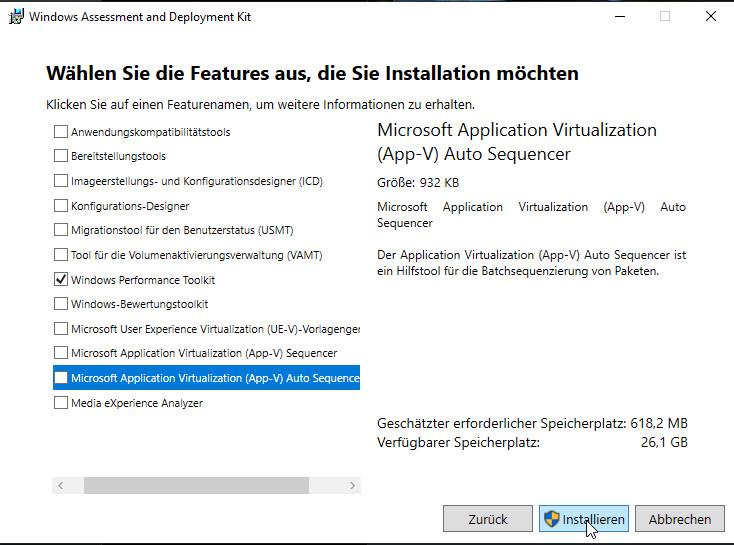Toggle Konfigurations-Designer checkbox
The image size is (734, 545).
click(x=61, y=206)
